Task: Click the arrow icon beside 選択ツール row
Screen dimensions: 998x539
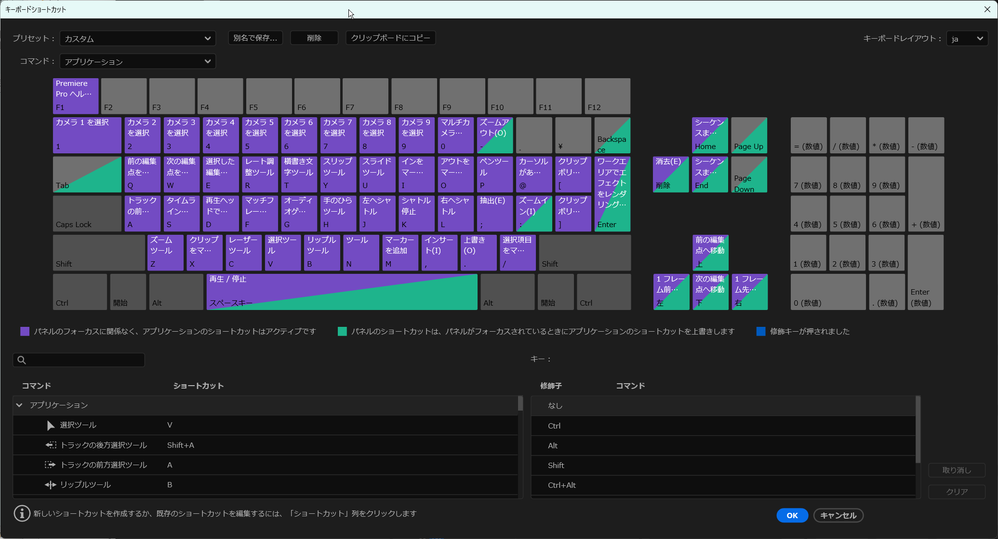Action: click(50, 425)
